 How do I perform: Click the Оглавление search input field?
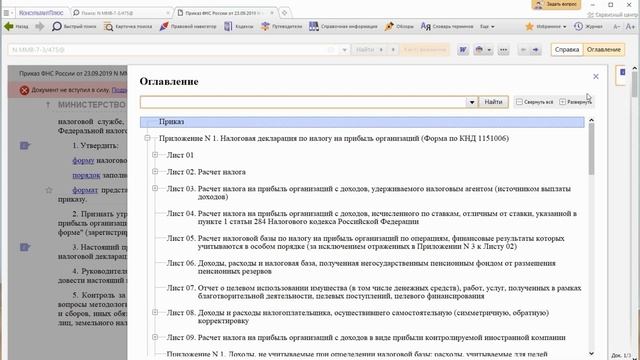[x=303, y=102]
